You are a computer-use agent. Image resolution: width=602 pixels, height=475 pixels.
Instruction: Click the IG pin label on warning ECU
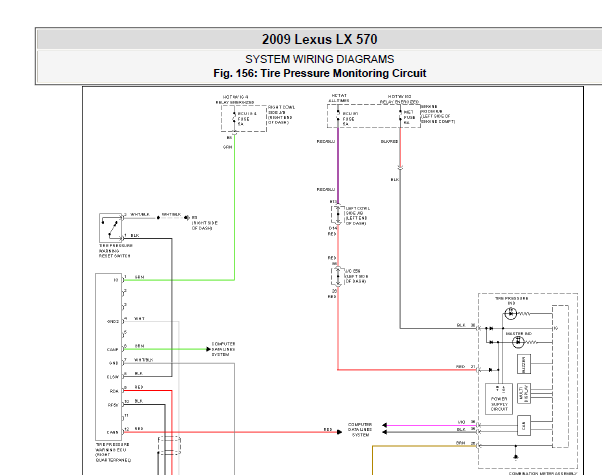116,280
